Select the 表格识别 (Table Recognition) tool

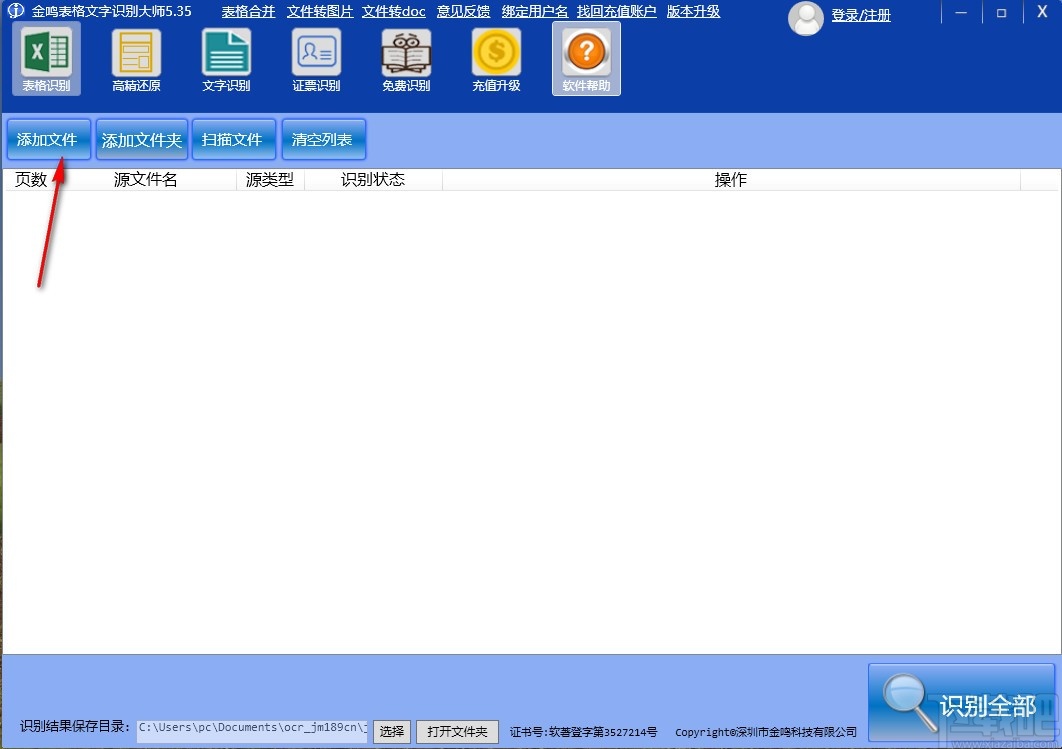46,59
